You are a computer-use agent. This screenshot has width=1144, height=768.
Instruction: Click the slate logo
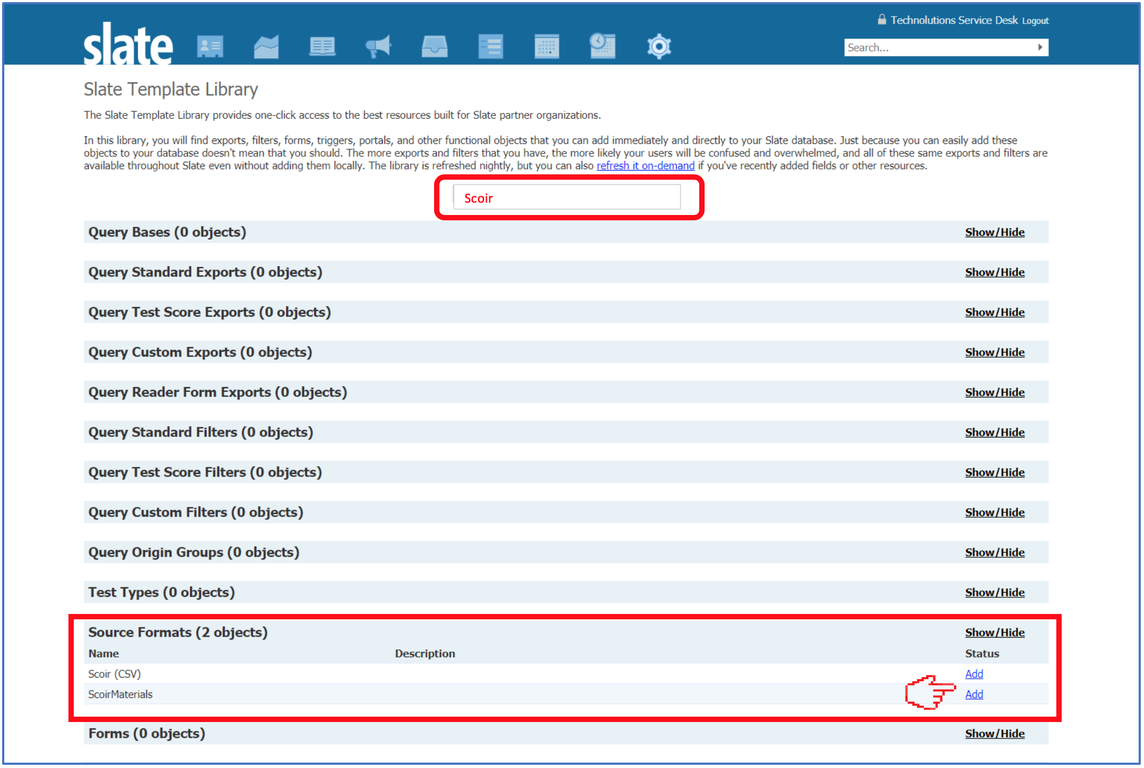[128, 44]
